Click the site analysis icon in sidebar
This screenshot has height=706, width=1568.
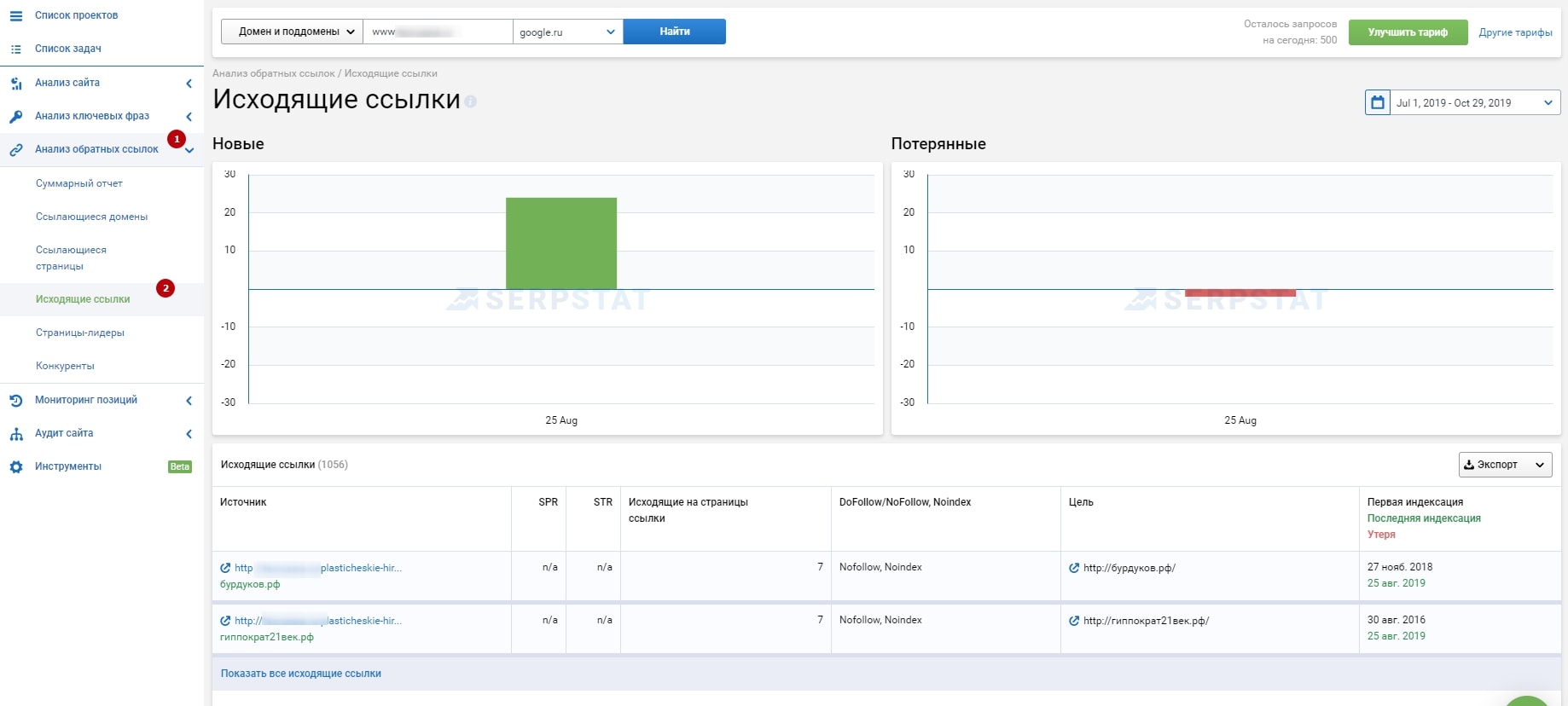(x=16, y=84)
